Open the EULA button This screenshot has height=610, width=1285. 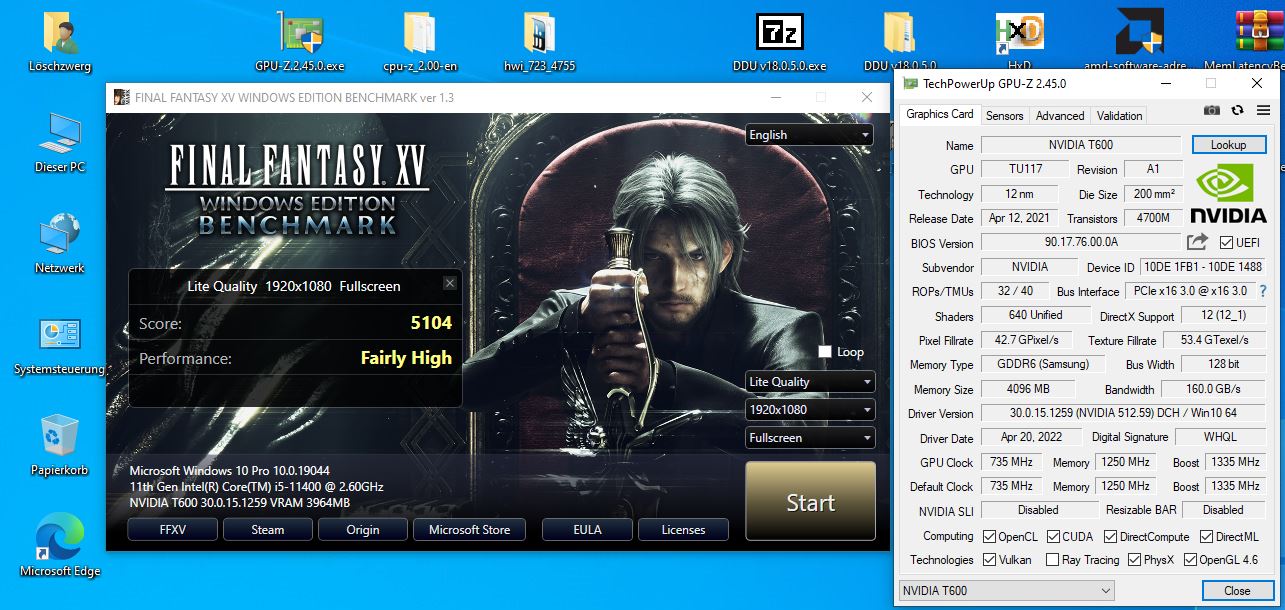[587, 530]
